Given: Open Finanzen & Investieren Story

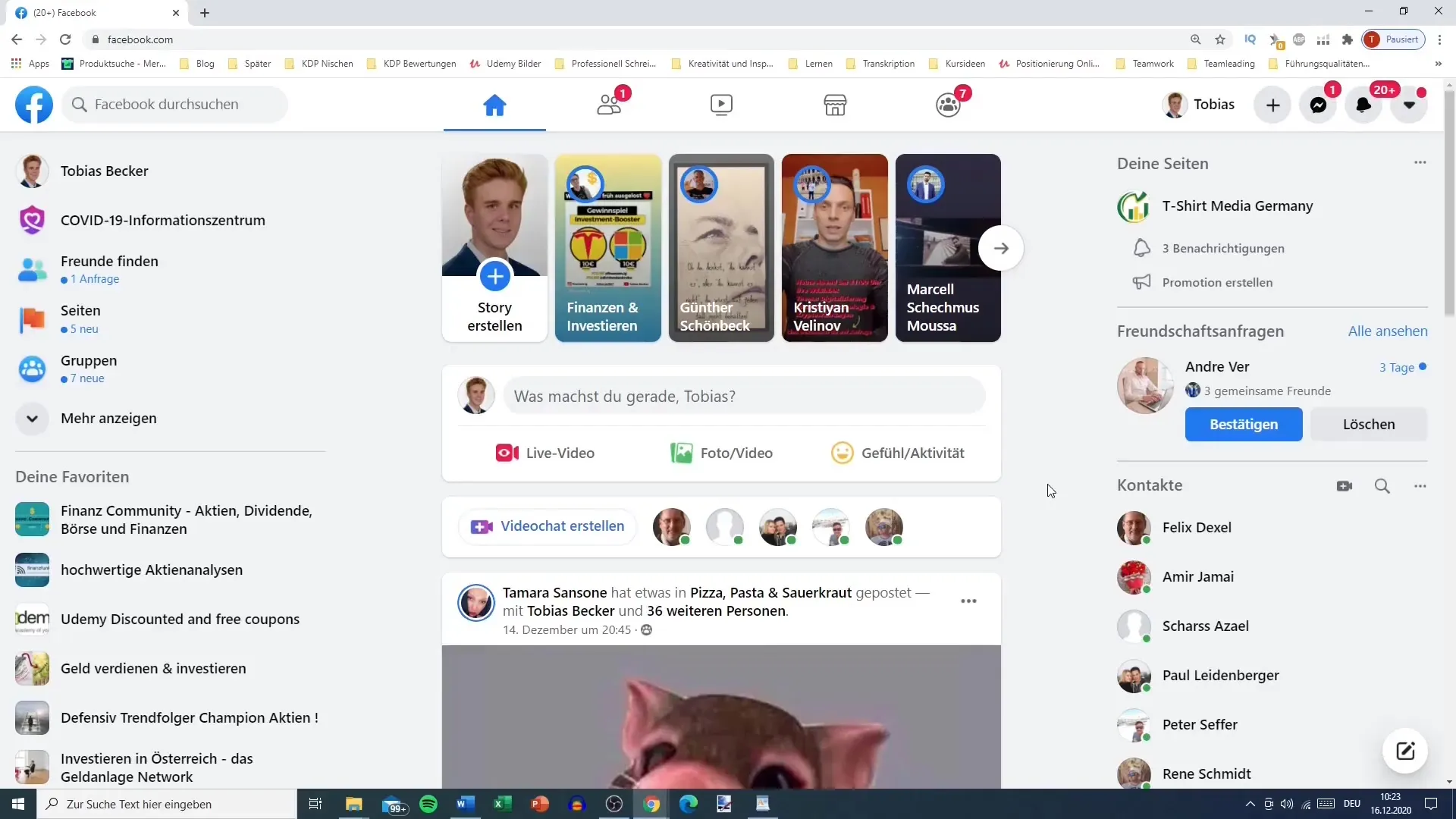Looking at the screenshot, I should coord(608,247).
